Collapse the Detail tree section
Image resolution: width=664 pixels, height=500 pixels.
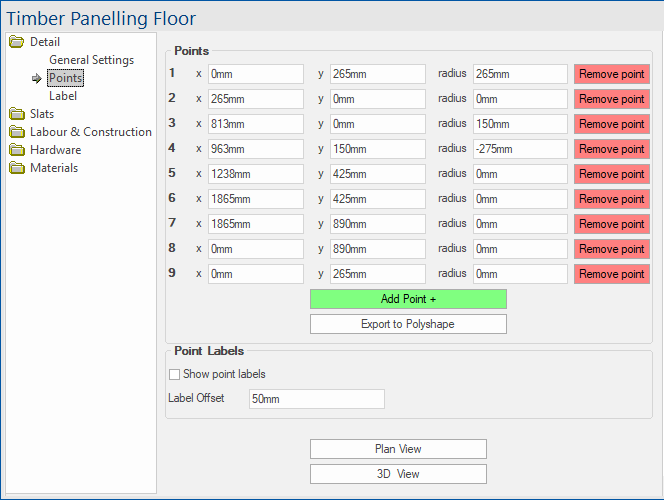point(45,42)
